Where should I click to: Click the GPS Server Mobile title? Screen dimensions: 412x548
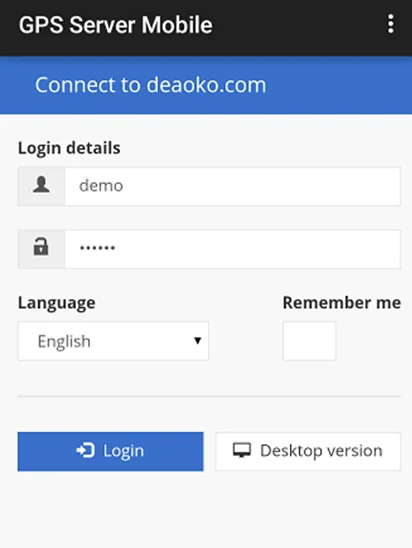point(115,25)
